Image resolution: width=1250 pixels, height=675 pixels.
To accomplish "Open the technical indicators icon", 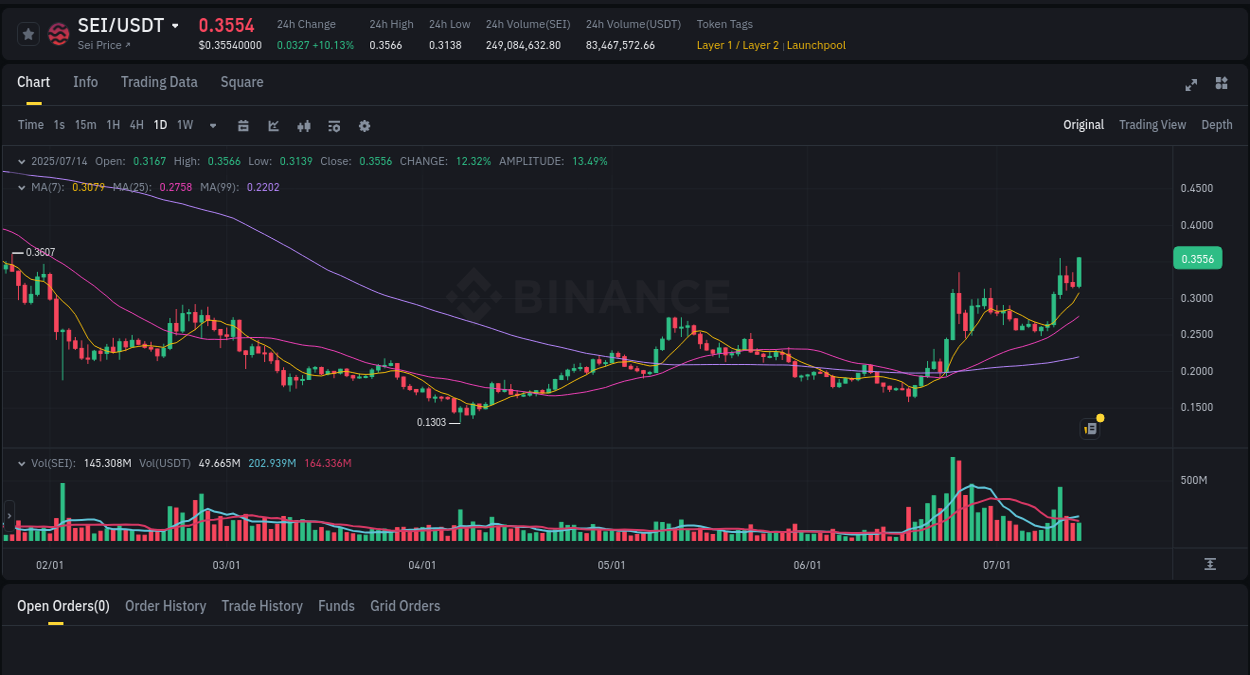I will pos(303,125).
